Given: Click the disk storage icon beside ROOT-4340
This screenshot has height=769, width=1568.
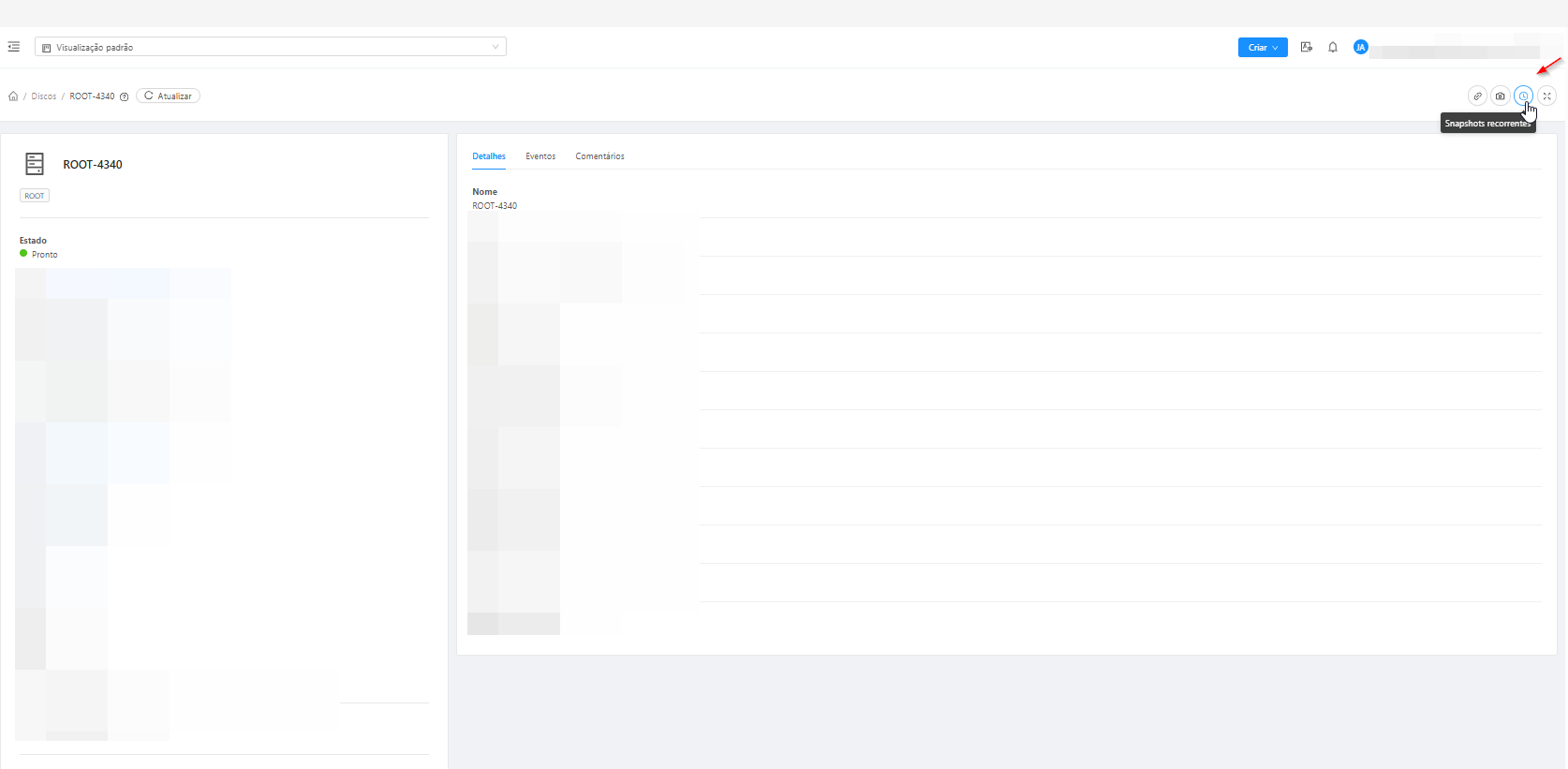Looking at the screenshot, I should [x=35, y=164].
